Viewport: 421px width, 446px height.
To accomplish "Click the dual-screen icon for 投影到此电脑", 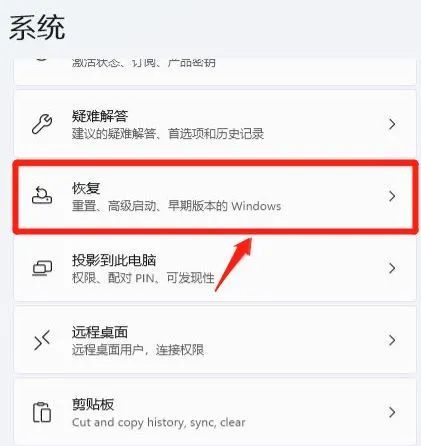I will (x=42, y=268).
